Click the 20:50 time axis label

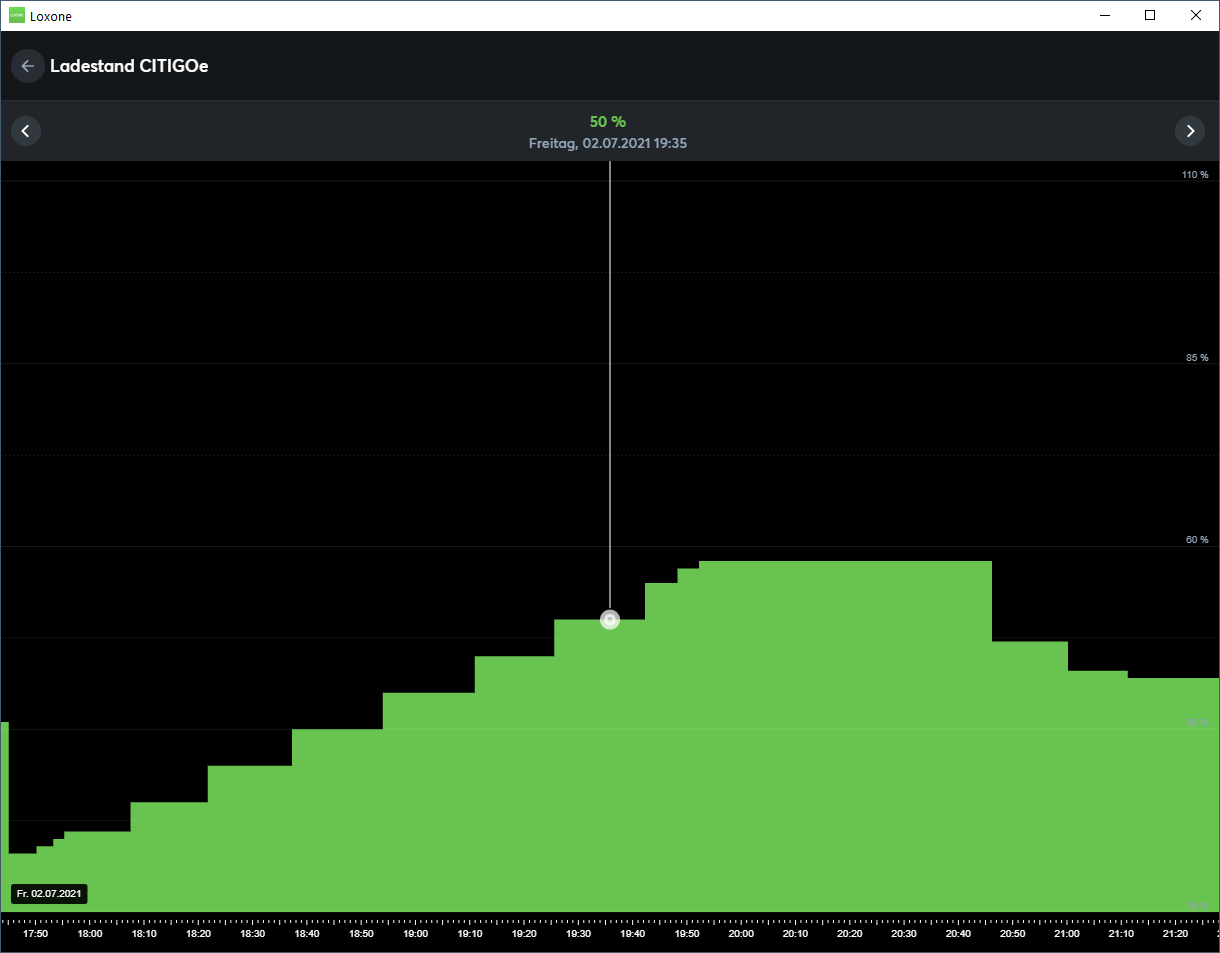pos(1012,934)
